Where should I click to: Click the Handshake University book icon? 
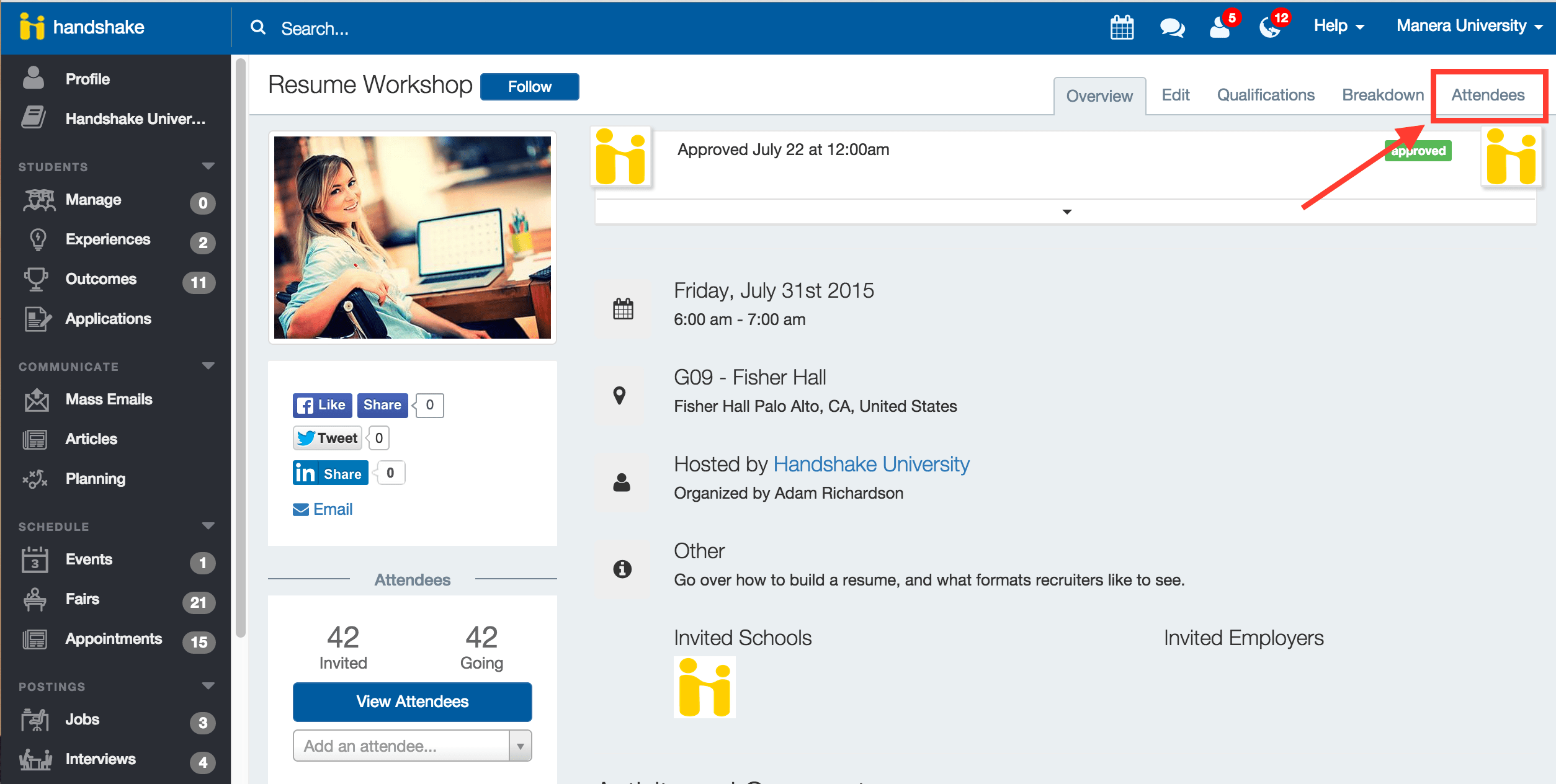click(x=34, y=118)
